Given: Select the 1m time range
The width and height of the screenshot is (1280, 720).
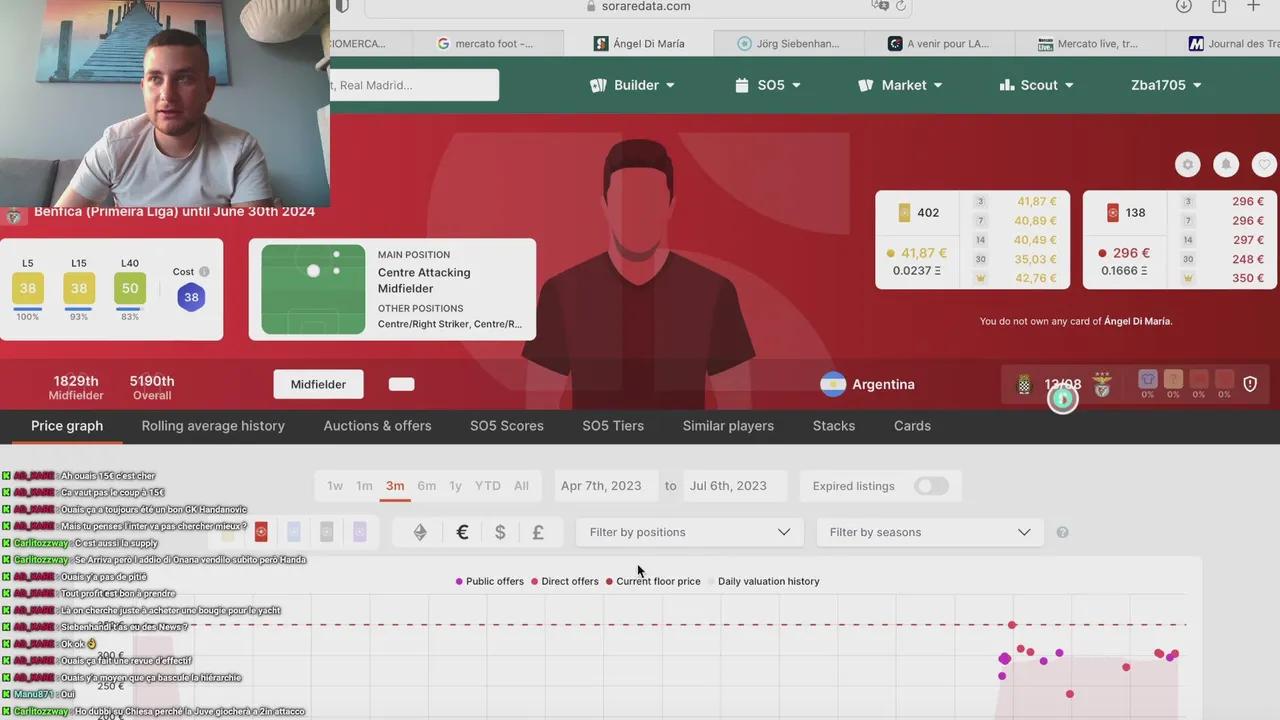Looking at the screenshot, I should 364,486.
